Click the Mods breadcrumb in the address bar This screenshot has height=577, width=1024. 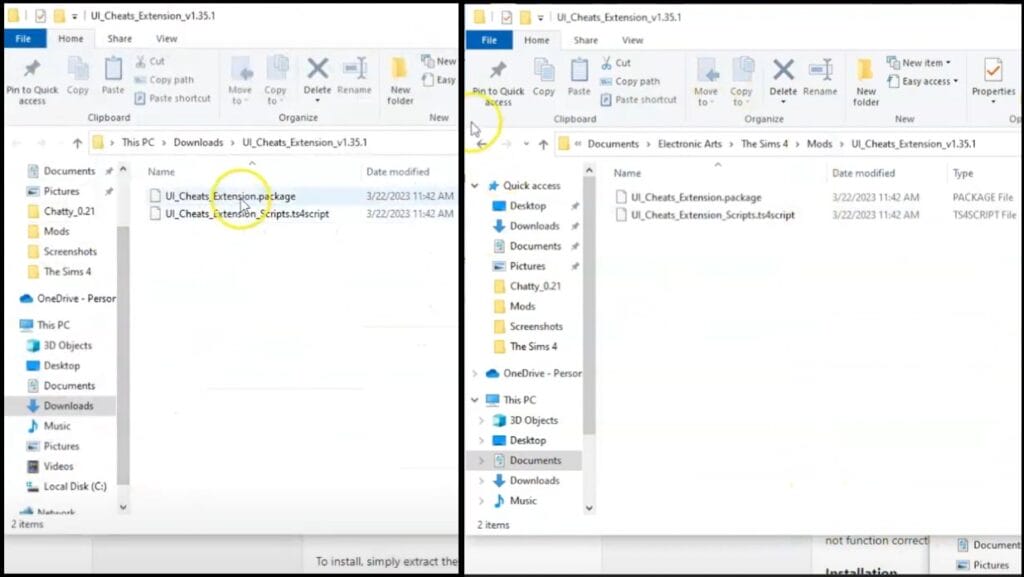tap(820, 143)
